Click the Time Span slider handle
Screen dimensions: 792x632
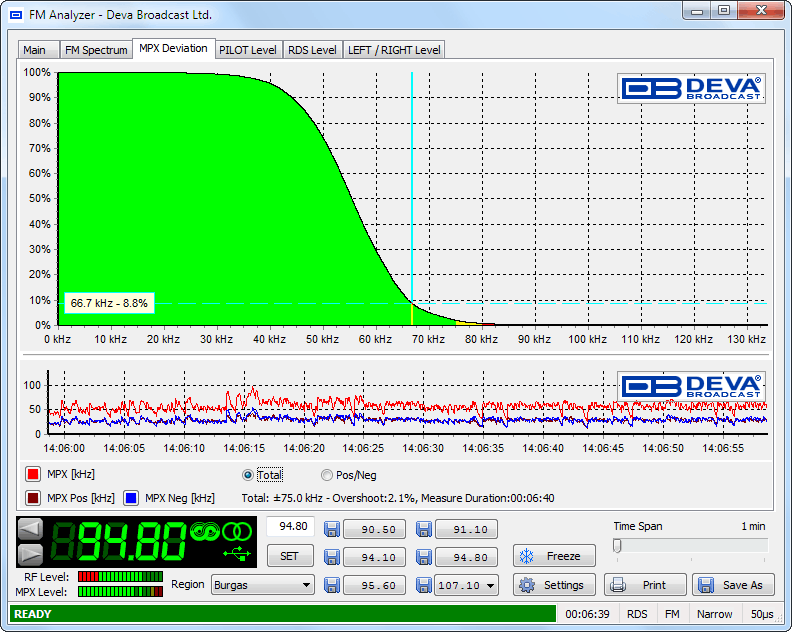point(617,546)
